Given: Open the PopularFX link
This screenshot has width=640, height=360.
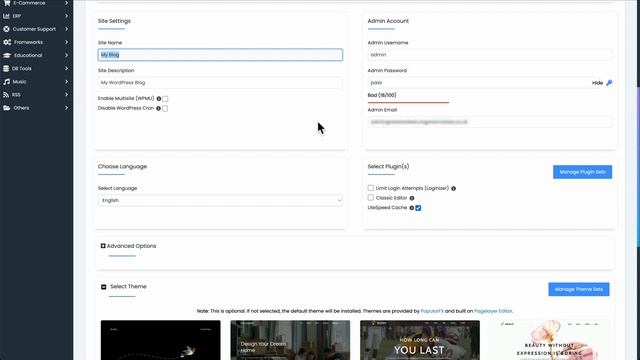Looking at the screenshot, I should [432, 311].
